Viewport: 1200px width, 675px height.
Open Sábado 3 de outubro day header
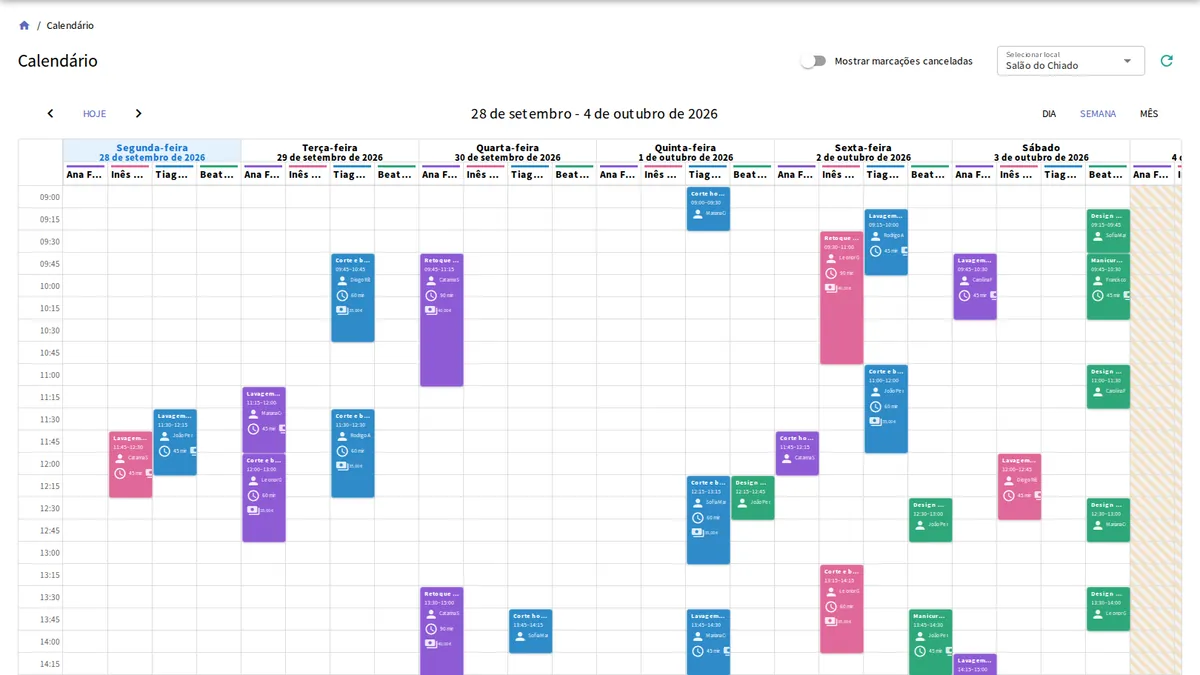coord(1041,152)
